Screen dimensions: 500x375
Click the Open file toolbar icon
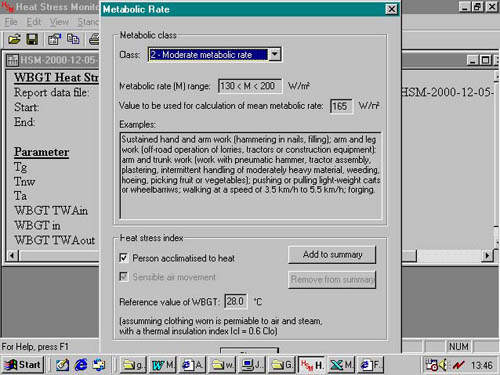coord(14,39)
